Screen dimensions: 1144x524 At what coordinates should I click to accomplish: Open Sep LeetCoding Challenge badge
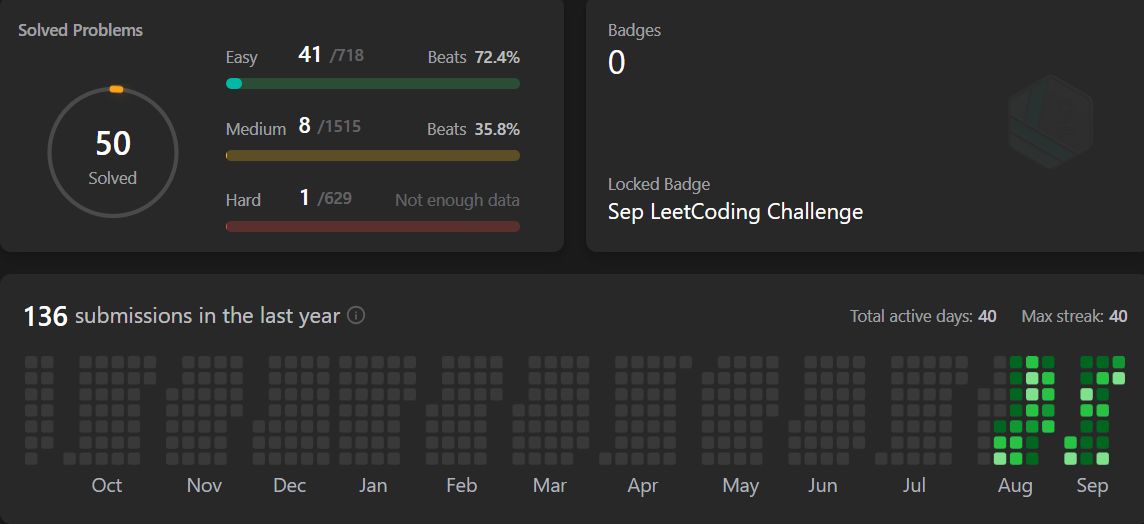[x=735, y=212]
